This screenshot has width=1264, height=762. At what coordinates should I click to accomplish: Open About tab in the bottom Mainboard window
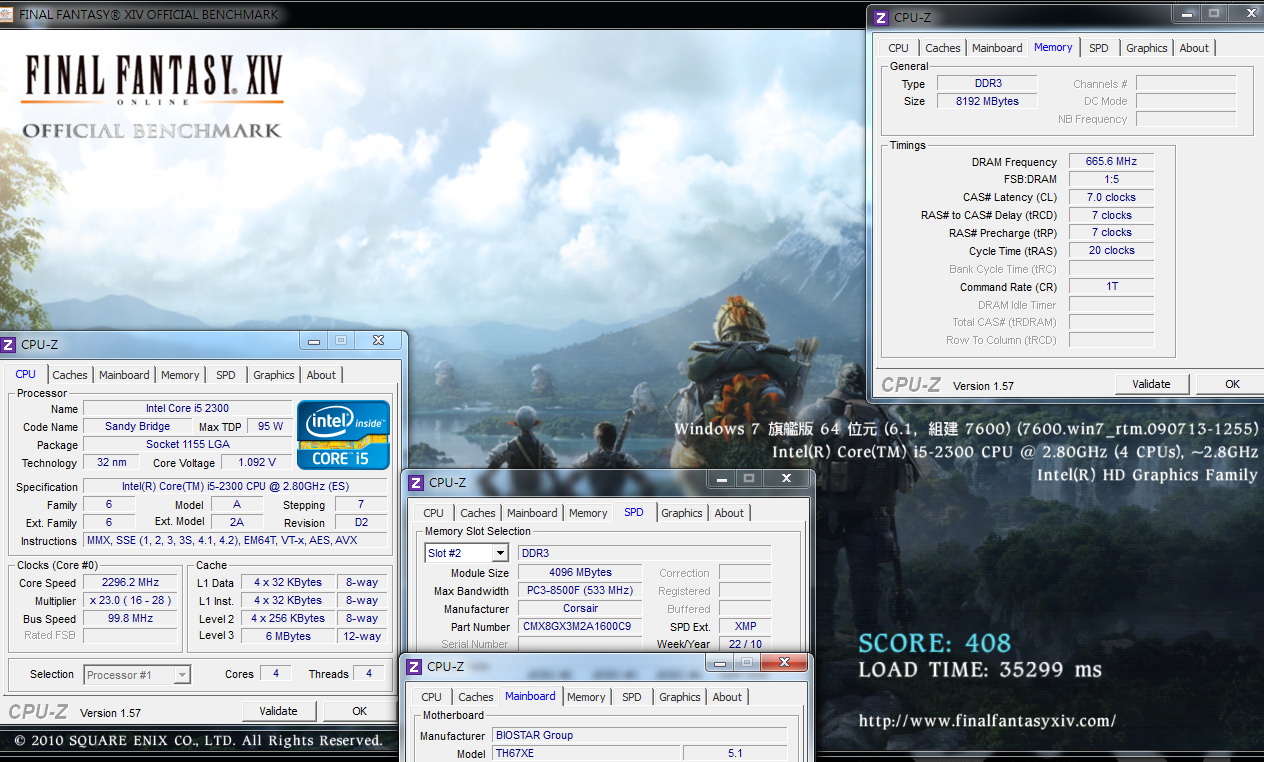pyautogui.click(x=727, y=697)
